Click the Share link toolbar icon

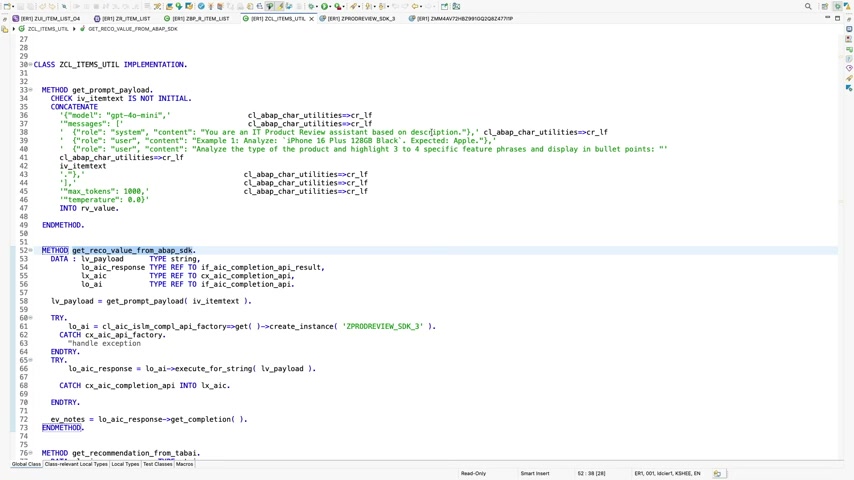pos(446,7)
